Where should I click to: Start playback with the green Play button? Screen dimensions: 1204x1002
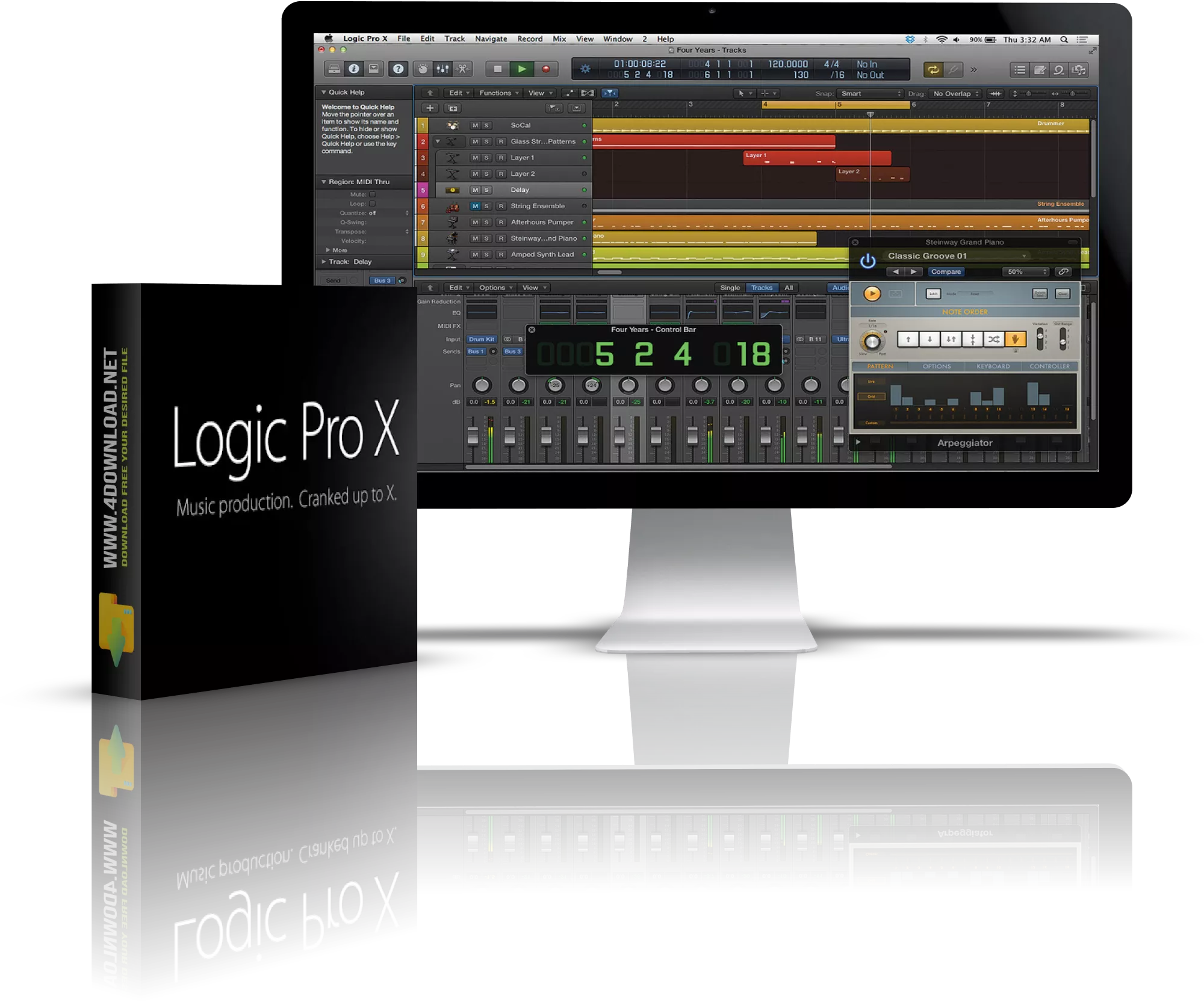click(521, 69)
